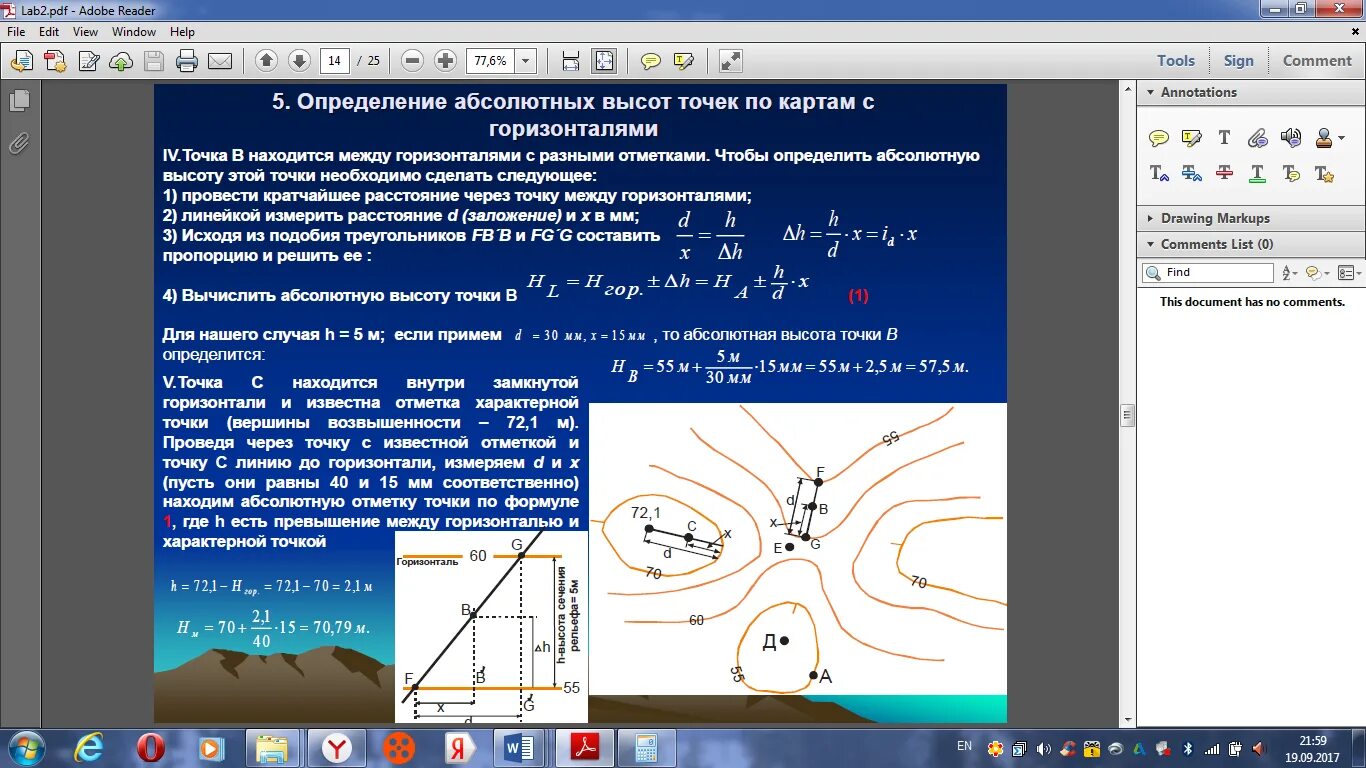Image resolution: width=1366 pixels, height=768 pixels.
Task: Click the Find comments search field
Action: (1208, 272)
